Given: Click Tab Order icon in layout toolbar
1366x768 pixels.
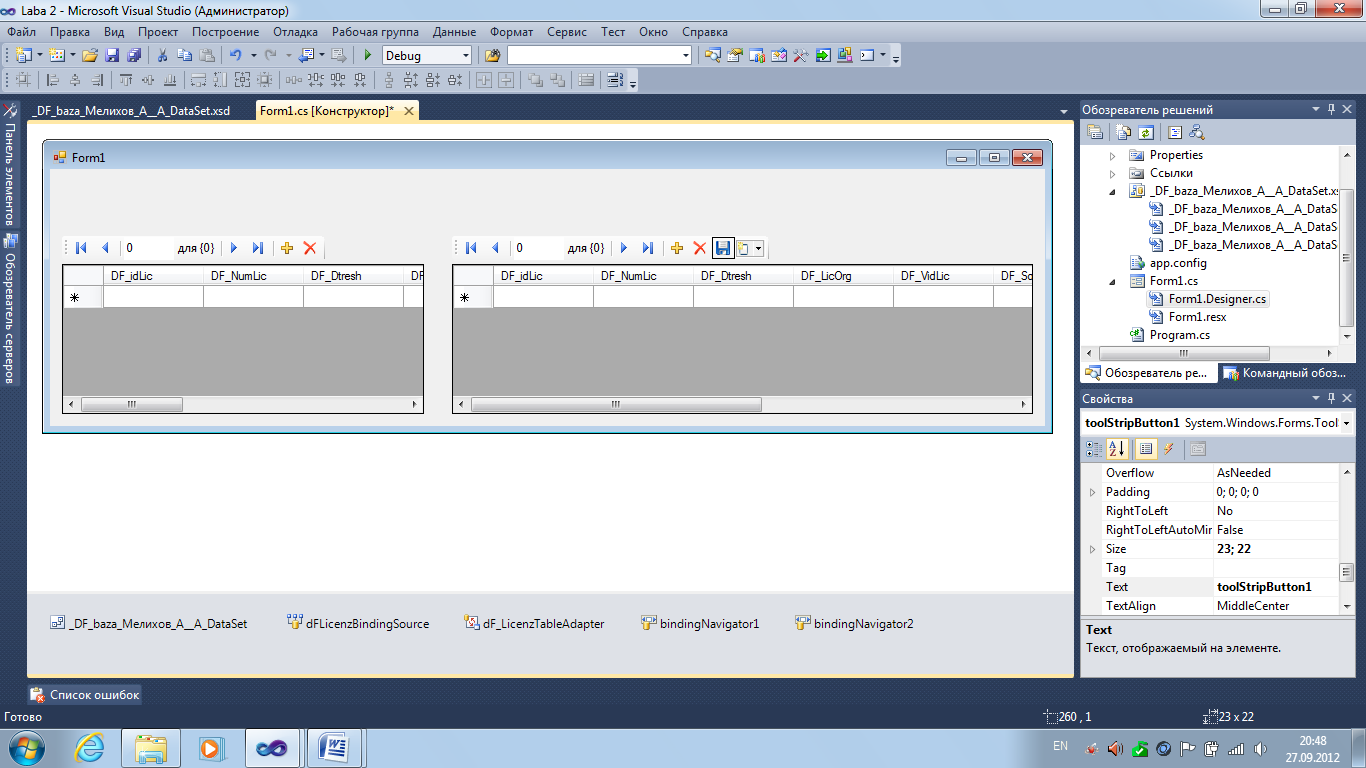Looking at the screenshot, I should pyautogui.click(x=615, y=80).
